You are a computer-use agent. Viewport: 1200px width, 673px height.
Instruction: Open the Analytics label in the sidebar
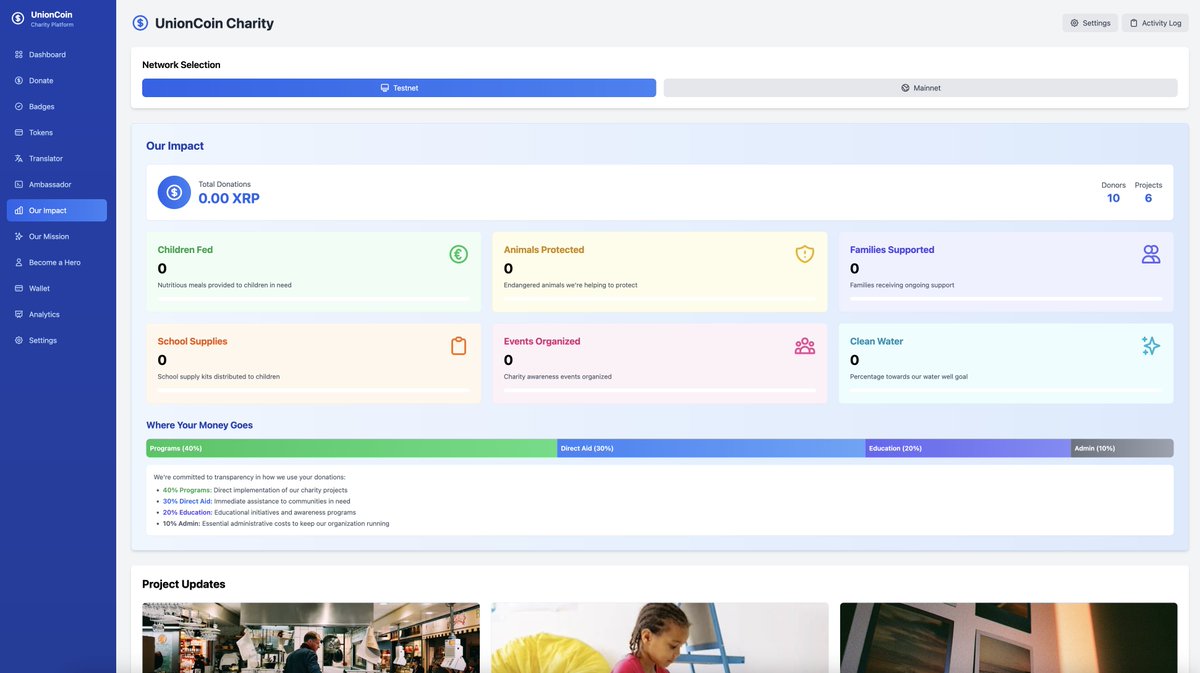(44, 315)
